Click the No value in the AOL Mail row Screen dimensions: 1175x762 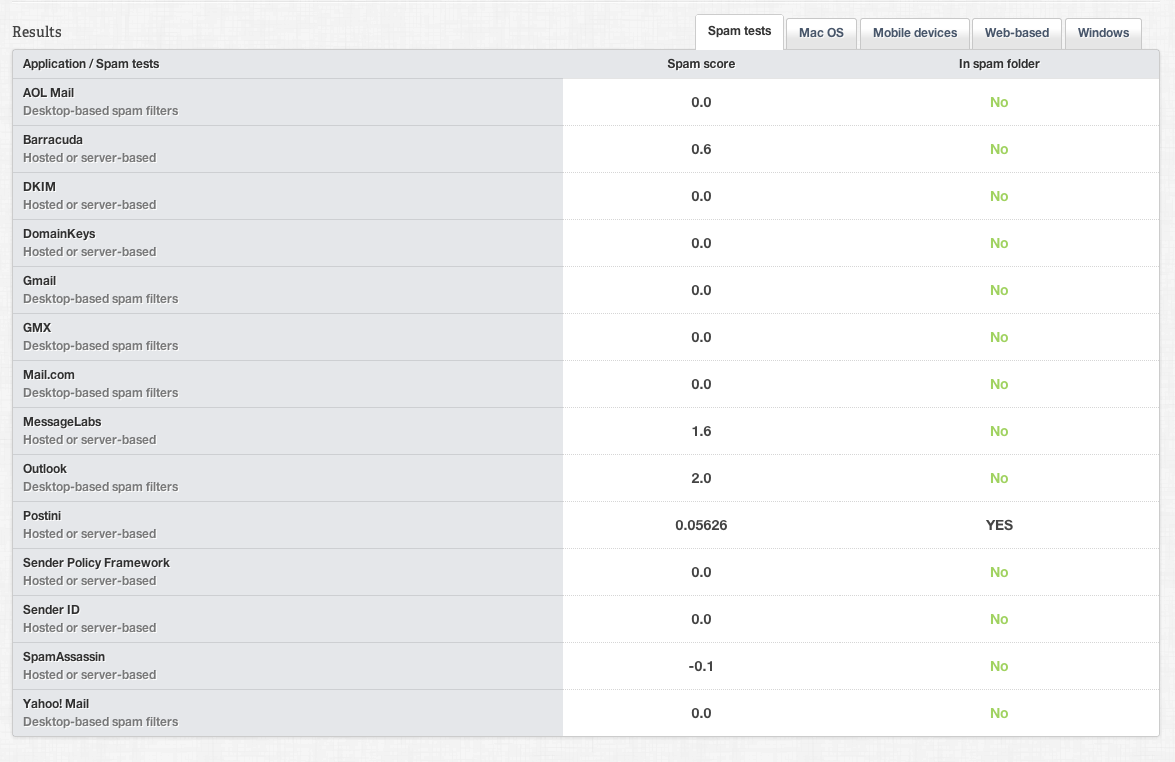pyautogui.click(x=999, y=102)
